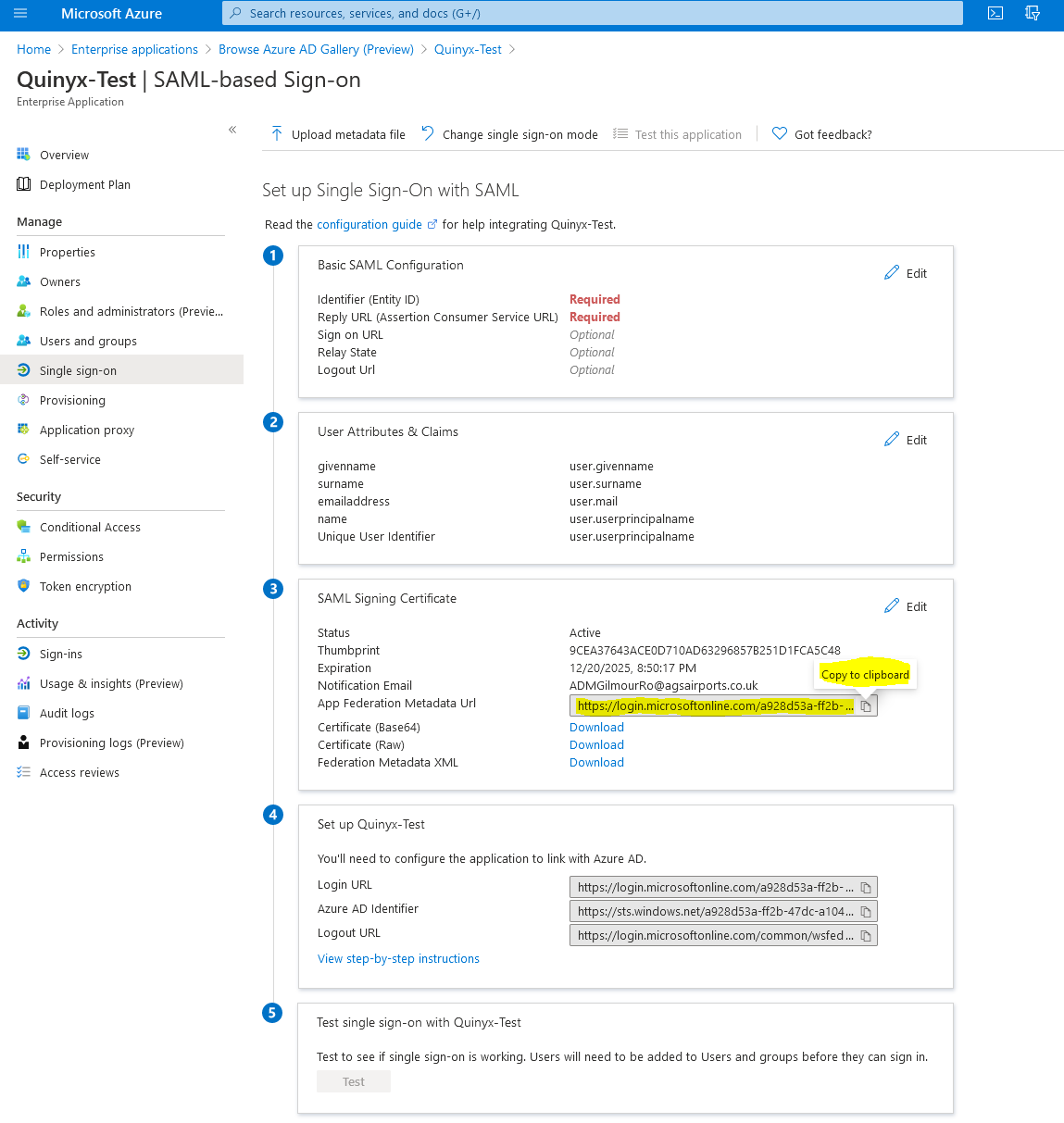Screen dimensions: 1064x1123
Task: Click the Provisioning icon in the sidebar
Action: point(23,400)
